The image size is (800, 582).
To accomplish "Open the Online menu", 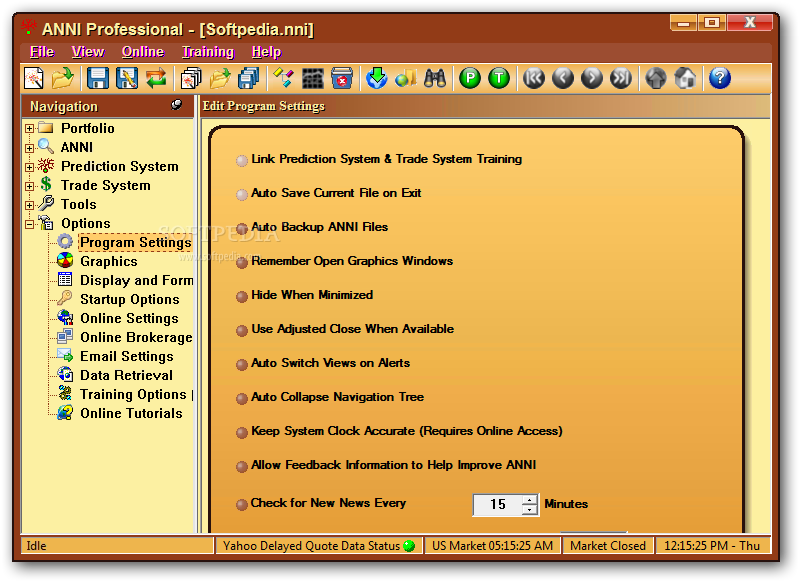I will (x=143, y=52).
